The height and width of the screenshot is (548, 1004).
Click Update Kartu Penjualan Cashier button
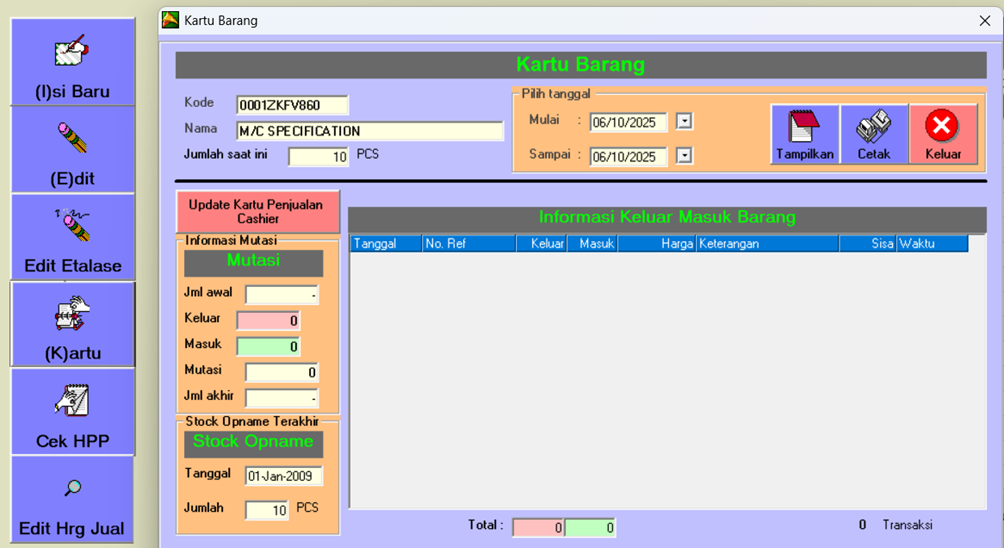pos(257,211)
